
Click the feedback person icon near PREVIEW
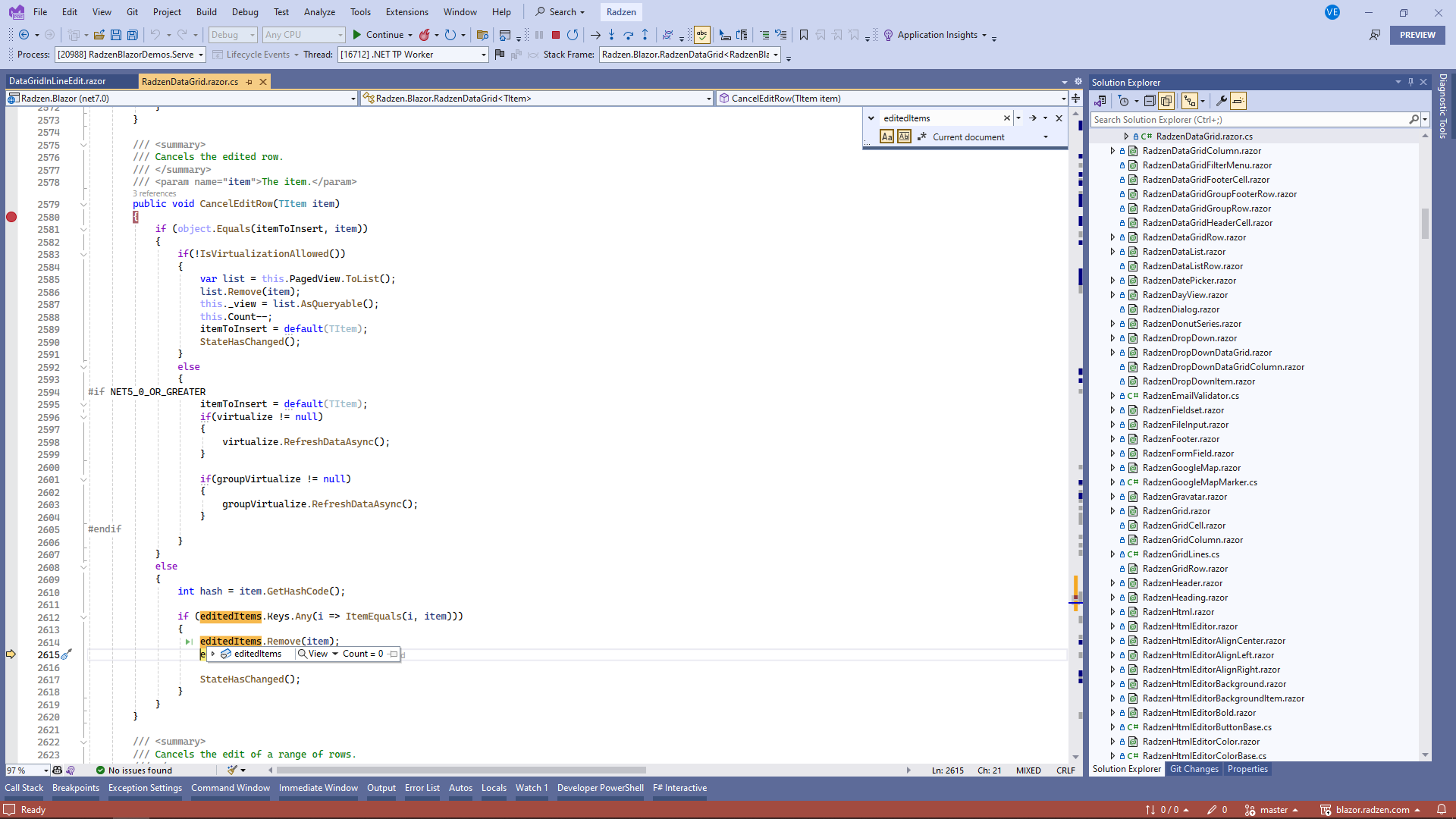click(1375, 35)
